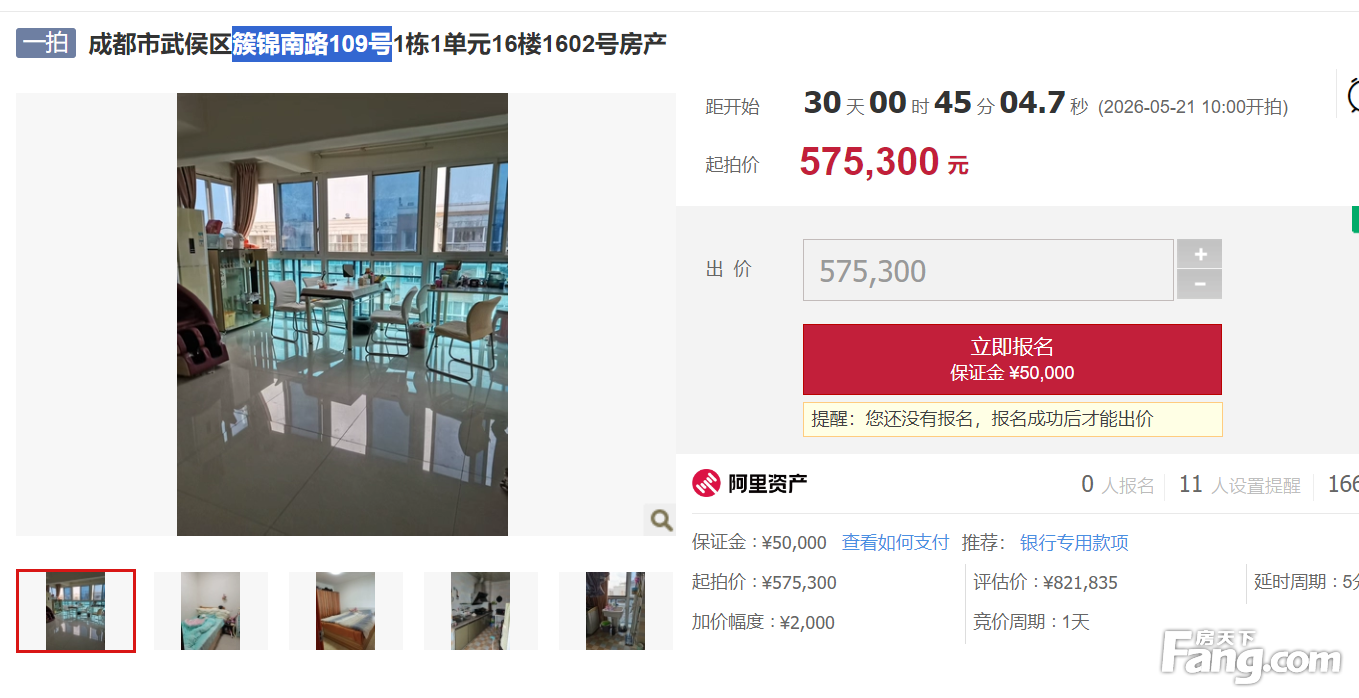
Task: Select the second bedroom thumbnail
Action: pyautogui.click(x=211, y=611)
